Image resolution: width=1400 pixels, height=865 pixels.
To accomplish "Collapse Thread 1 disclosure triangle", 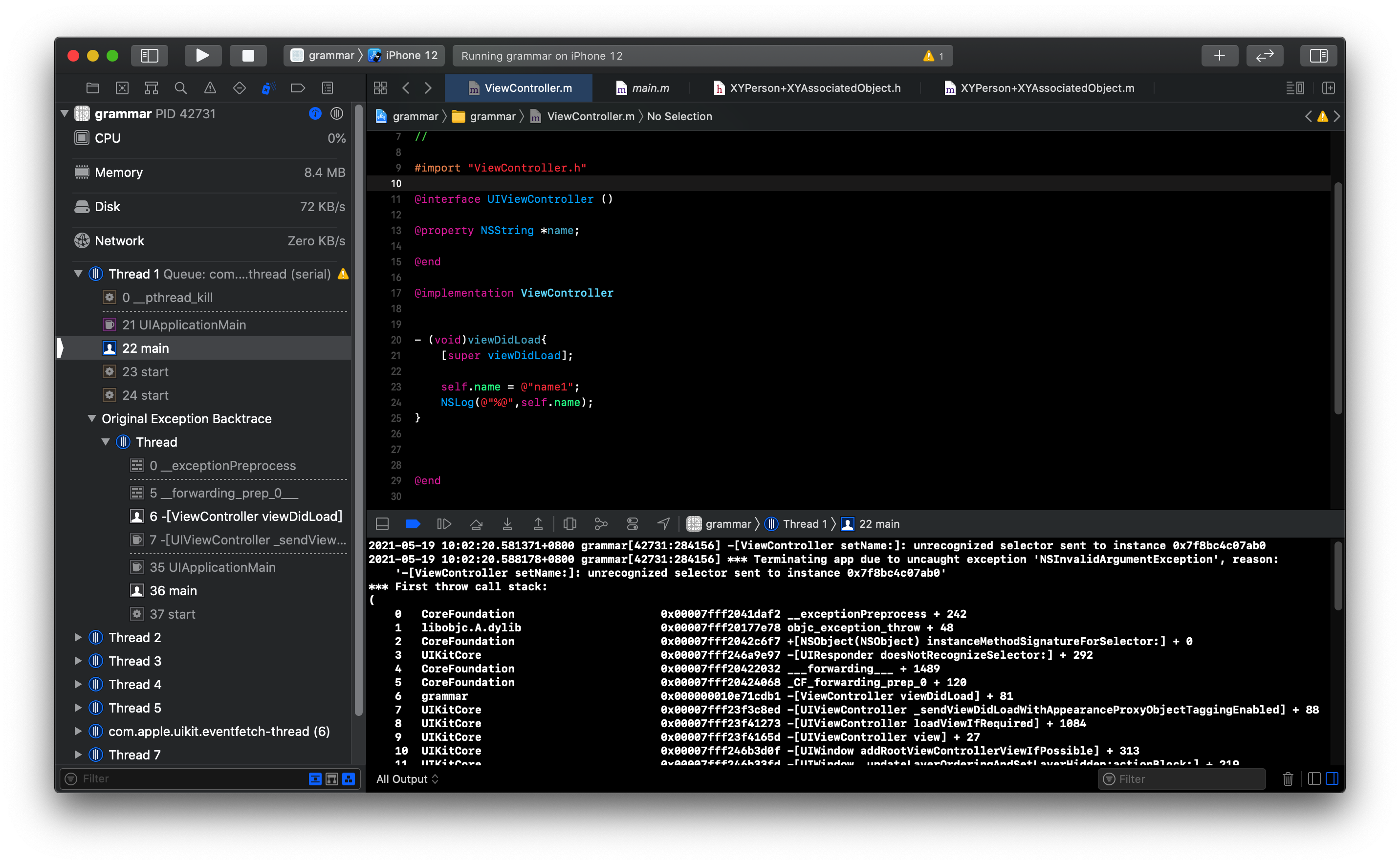I will pos(78,274).
